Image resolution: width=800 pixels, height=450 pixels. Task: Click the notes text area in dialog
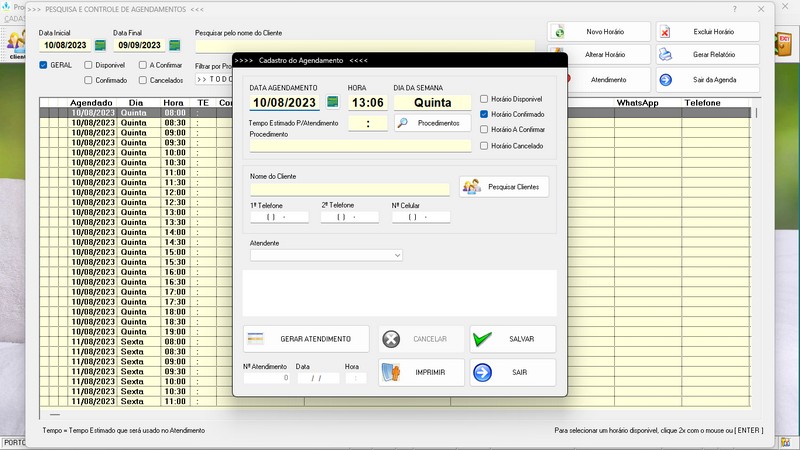[399, 293]
